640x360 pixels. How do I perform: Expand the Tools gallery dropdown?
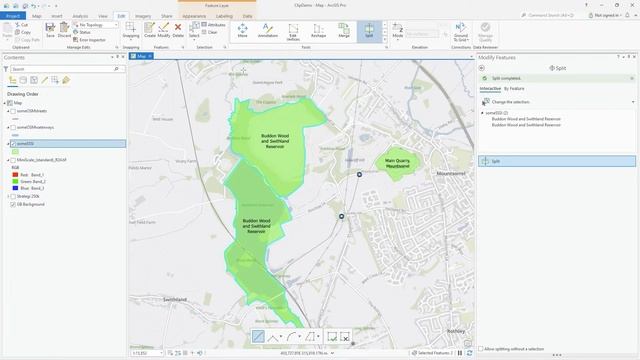click(384, 40)
